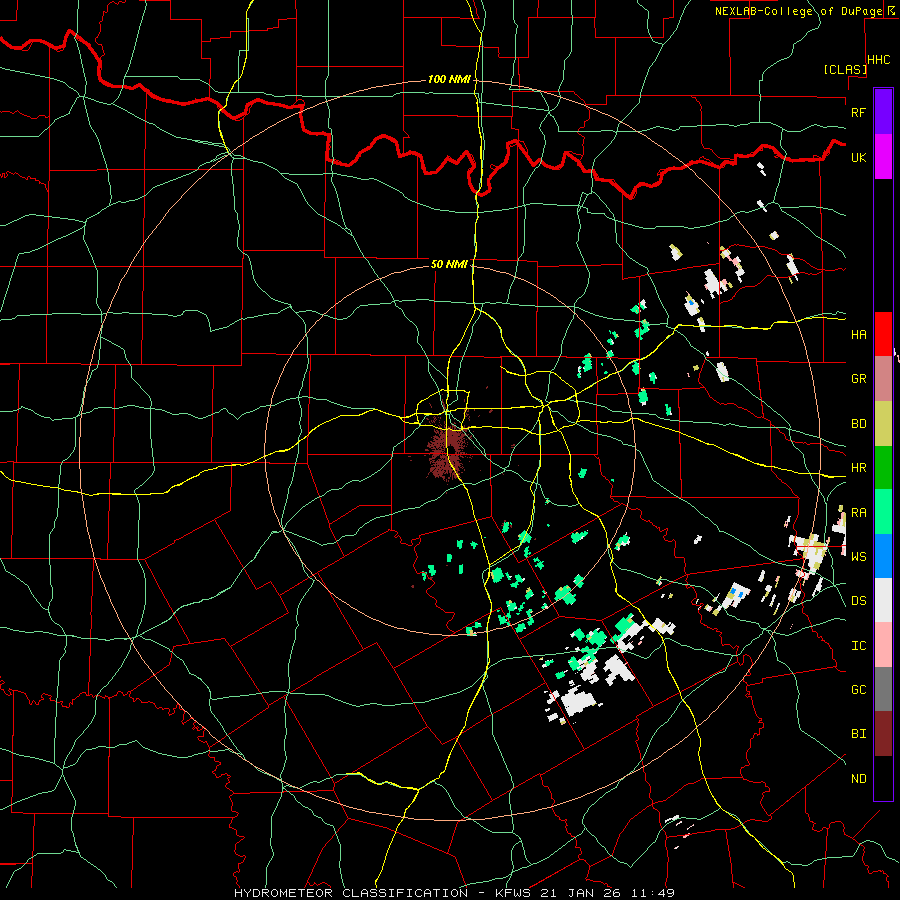Click the RA legend label
This screenshot has height=900, width=900.
pos(858,513)
